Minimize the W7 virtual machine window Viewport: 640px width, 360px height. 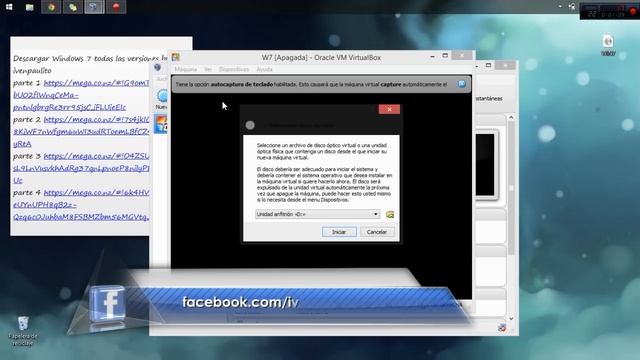pos(432,56)
